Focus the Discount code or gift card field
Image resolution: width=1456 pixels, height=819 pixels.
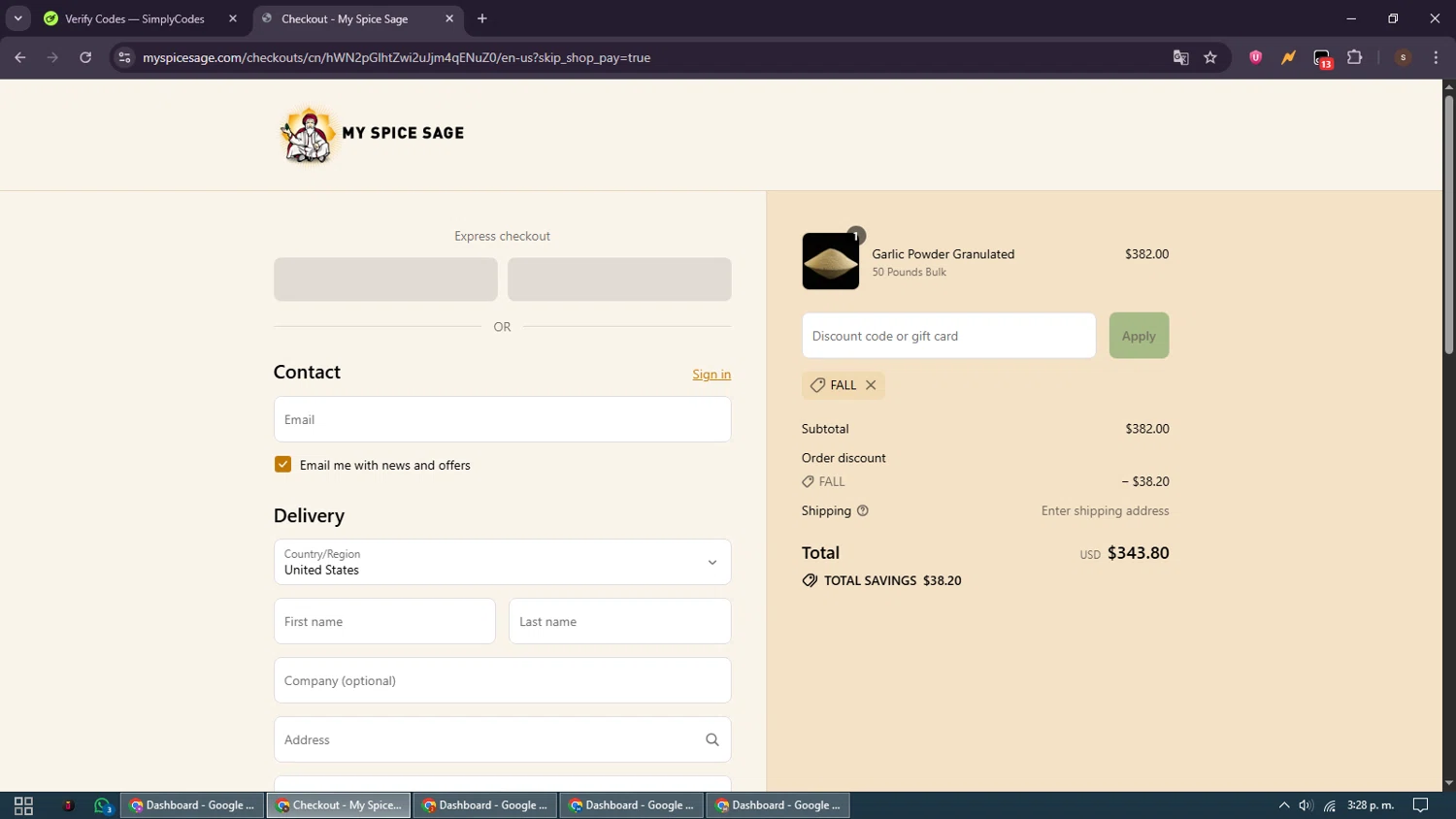[948, 336]
